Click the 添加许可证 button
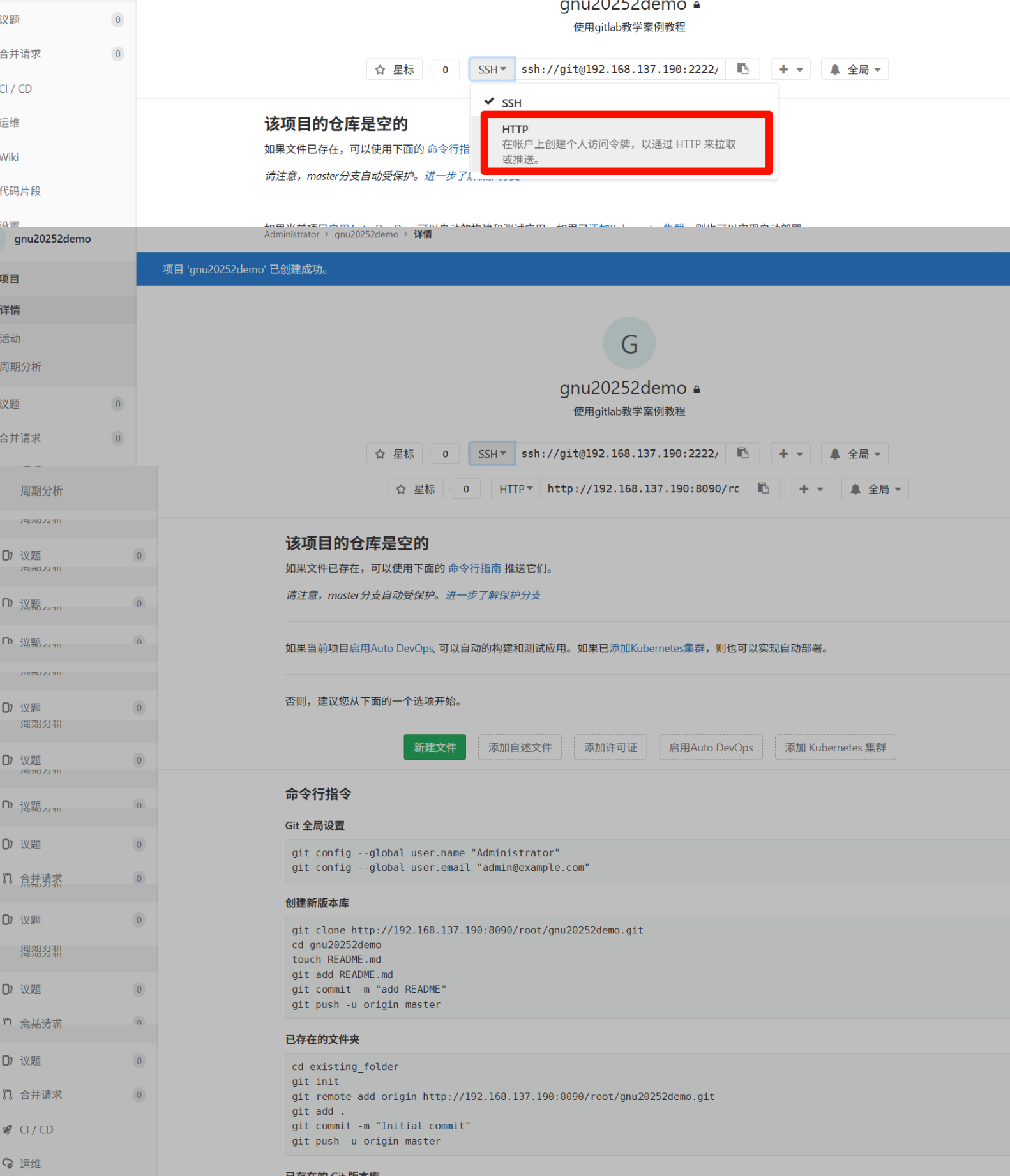The image size is (1010, 1176). (x=610, y=747)
